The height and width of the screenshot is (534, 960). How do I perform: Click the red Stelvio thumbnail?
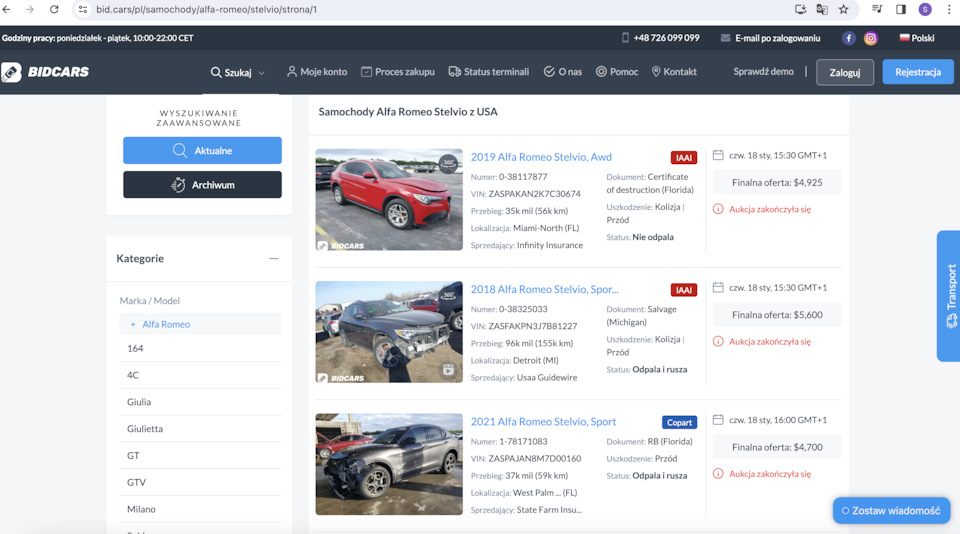click(x=389, y=200)
